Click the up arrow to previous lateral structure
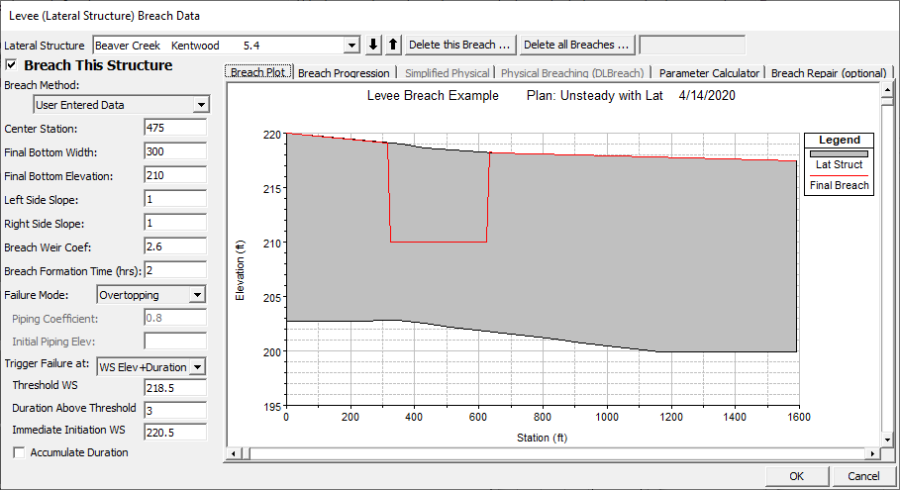The image size is (900, 490). pyautogui.click(x=392, y=45)
